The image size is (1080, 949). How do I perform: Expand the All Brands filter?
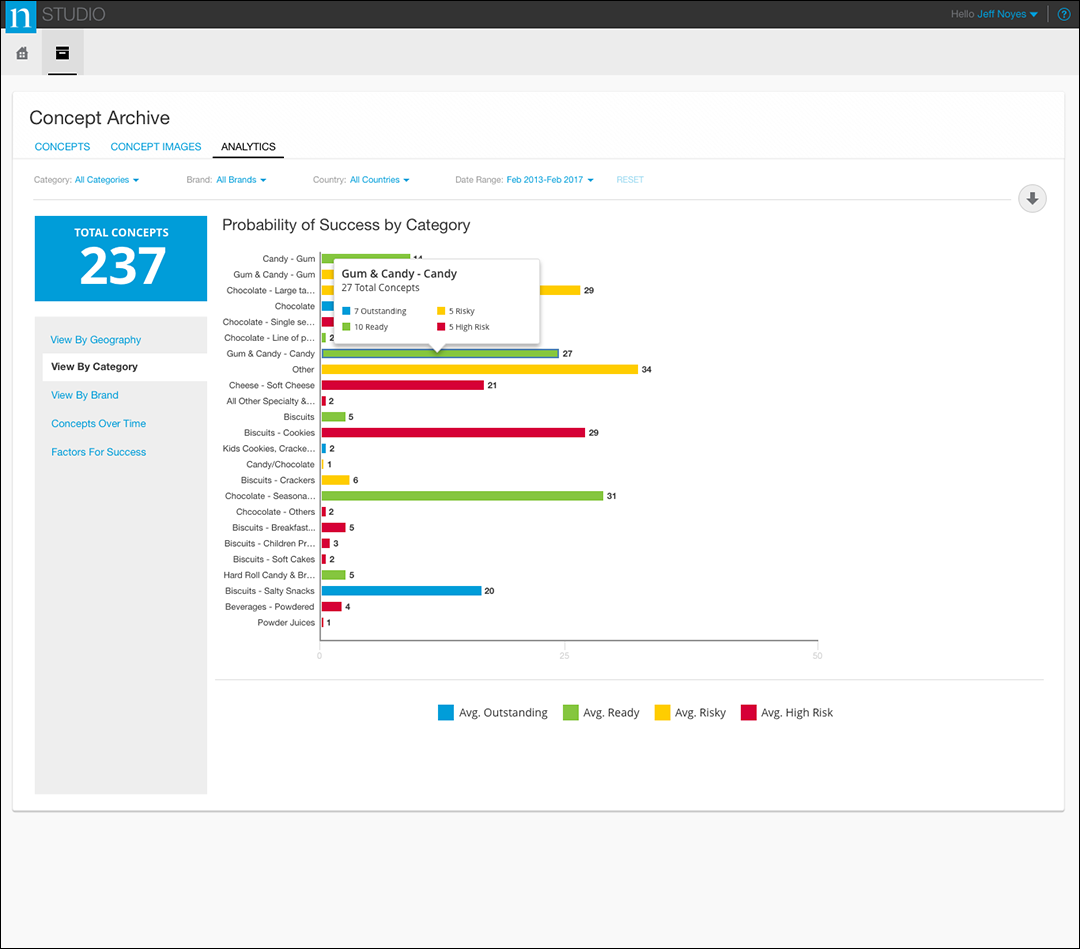click(241, 180)
